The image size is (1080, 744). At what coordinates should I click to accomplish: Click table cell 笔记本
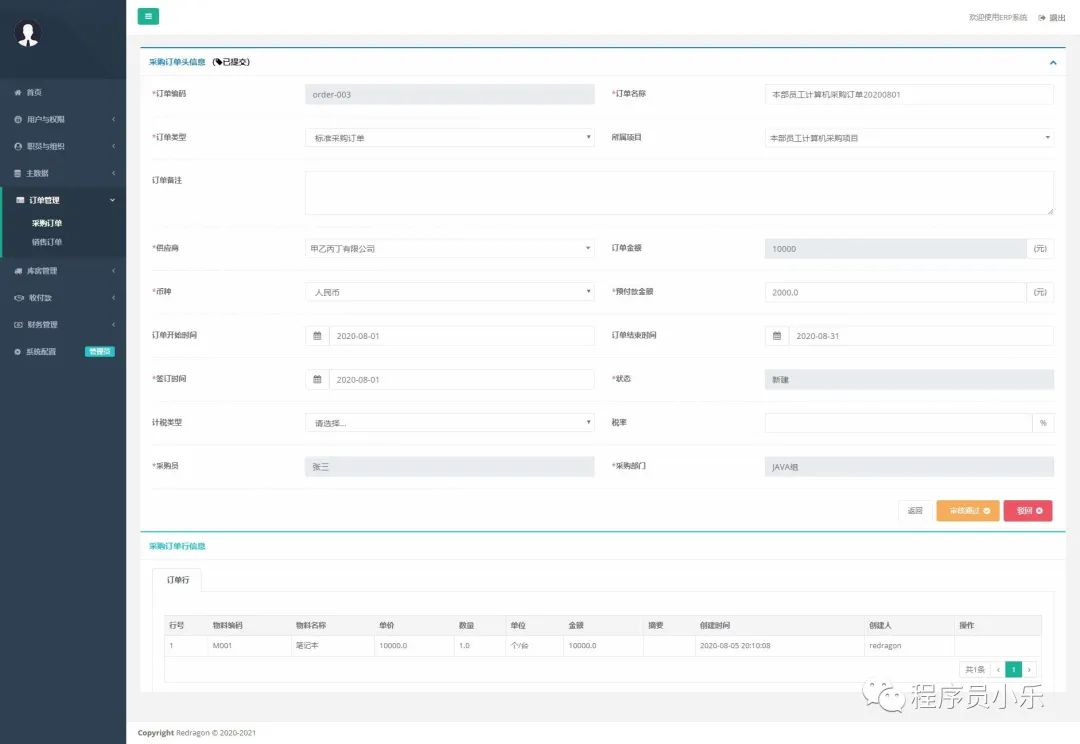tap(333, 645)
